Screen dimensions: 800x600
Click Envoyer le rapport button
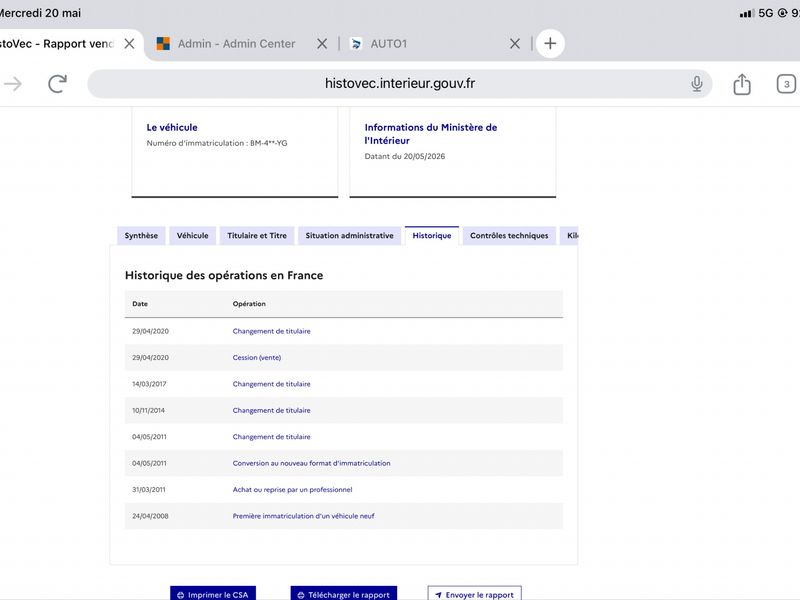(x=474, y=594)
